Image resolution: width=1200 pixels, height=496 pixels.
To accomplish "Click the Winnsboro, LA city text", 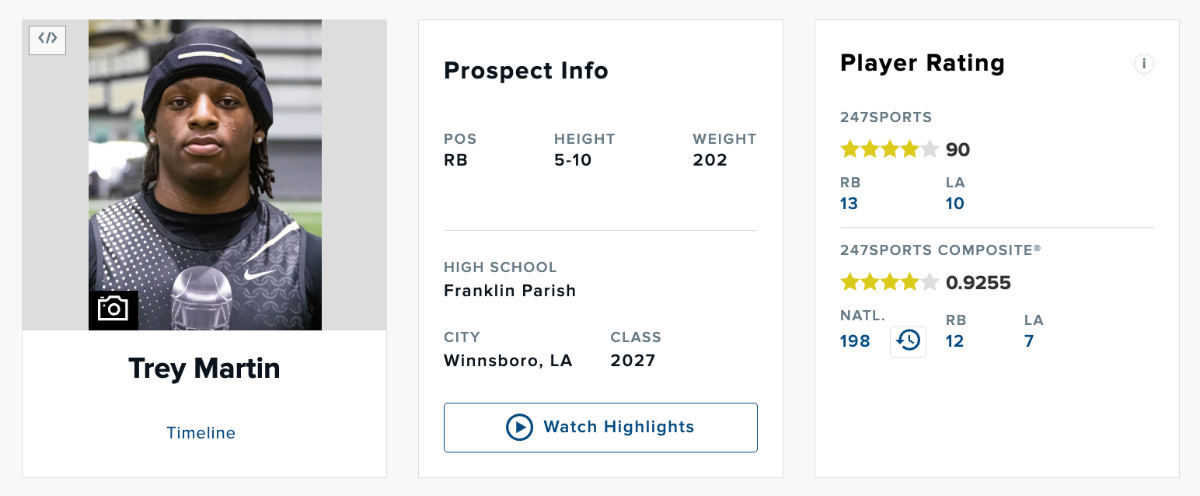I will point(508,361).
